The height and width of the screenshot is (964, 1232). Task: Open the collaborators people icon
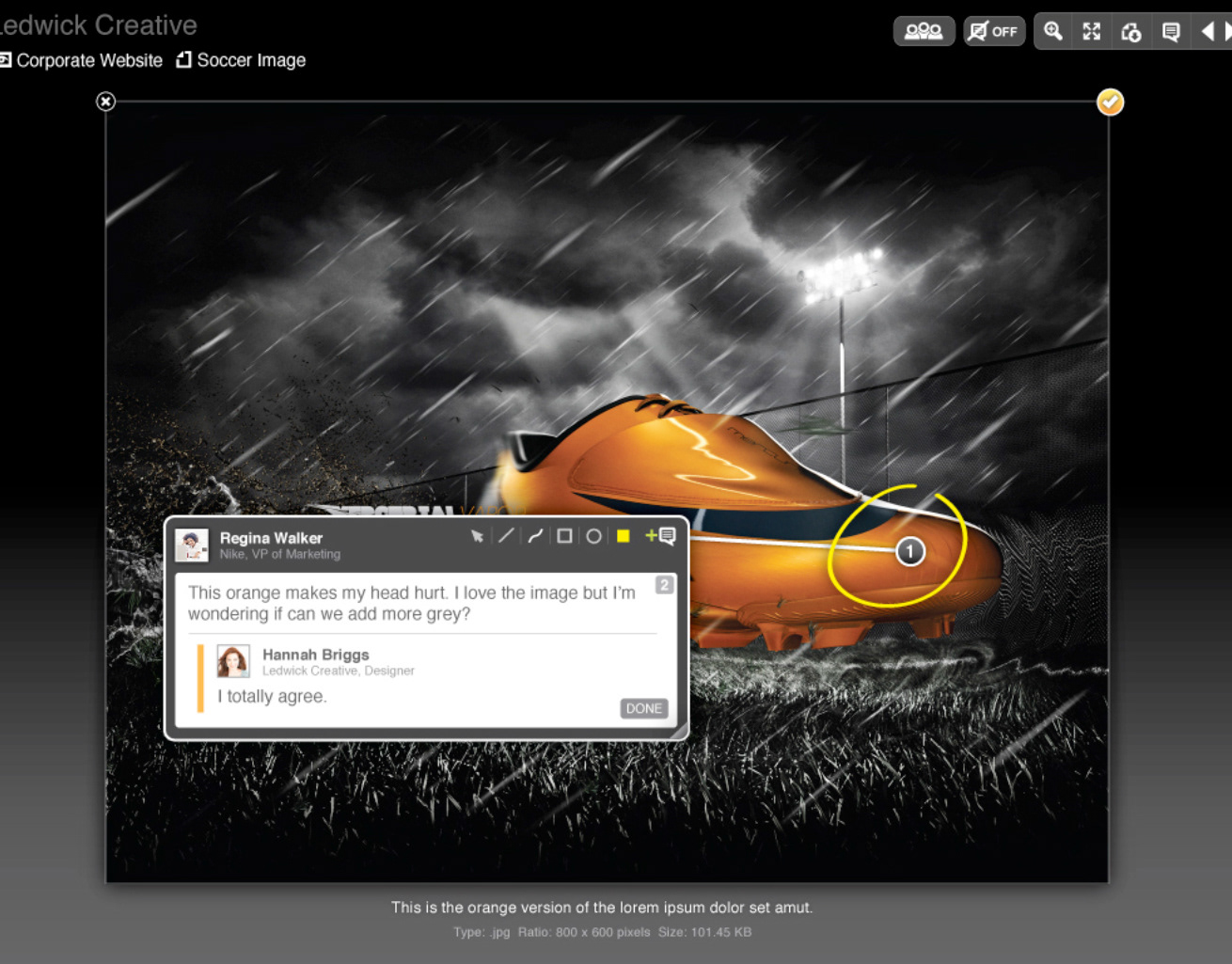[x=924, y=31]
